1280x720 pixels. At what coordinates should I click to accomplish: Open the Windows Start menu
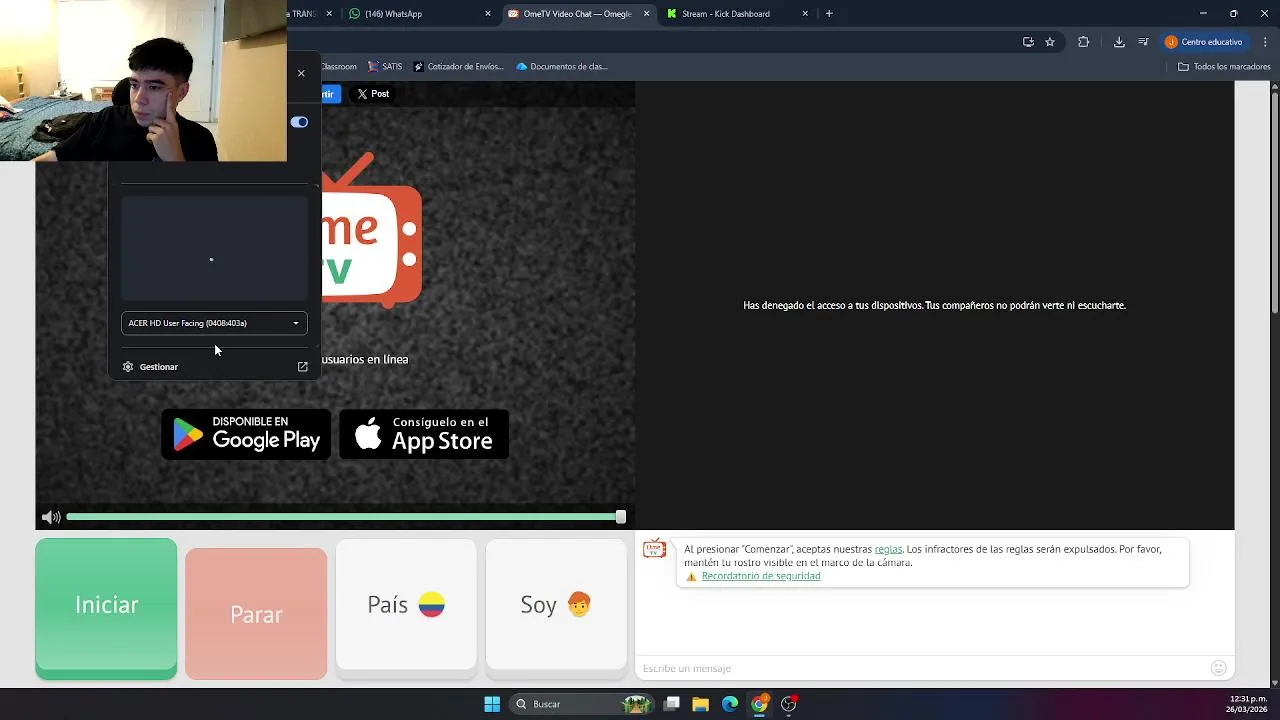pyautogui.click(x=492, y=704)
